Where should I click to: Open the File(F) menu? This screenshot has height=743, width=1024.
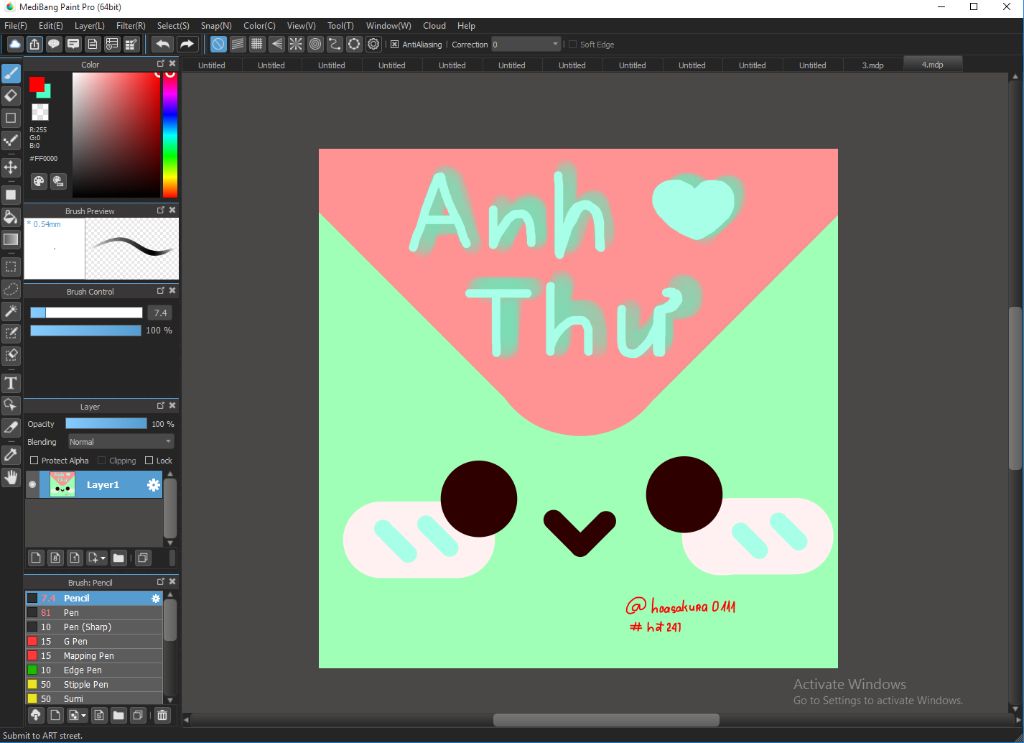coord(16,25)
